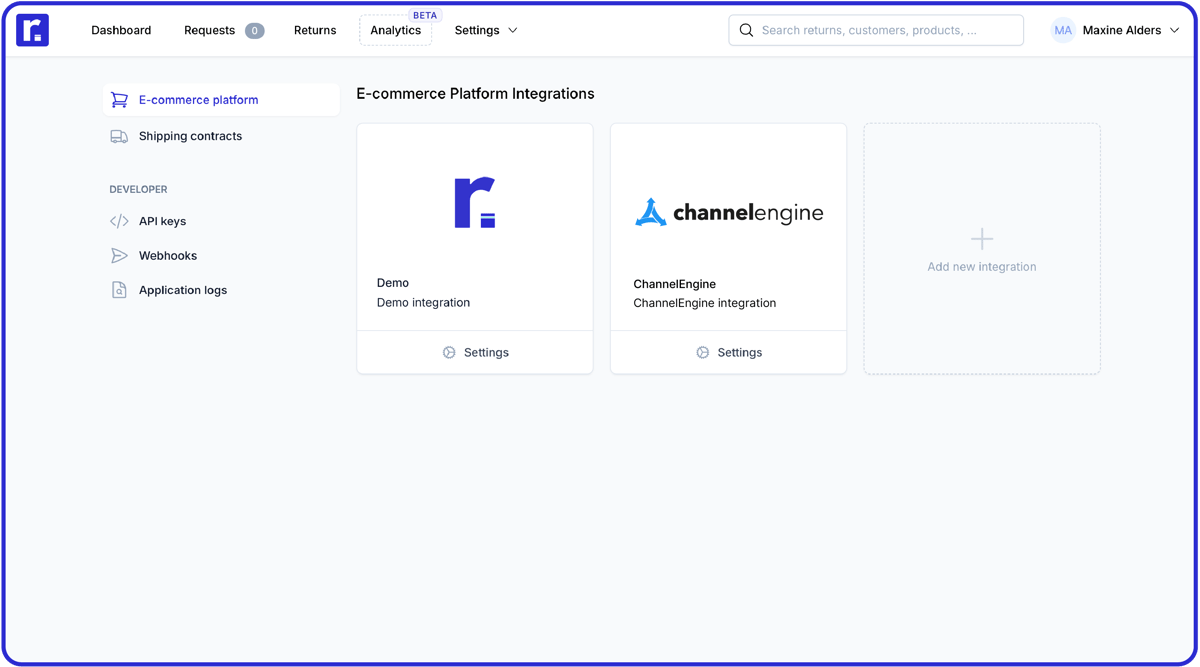The image size is (1200, 667).
Task: Click the shopping cart icon beside E-commerce platform
Action: tap(119, 100)
